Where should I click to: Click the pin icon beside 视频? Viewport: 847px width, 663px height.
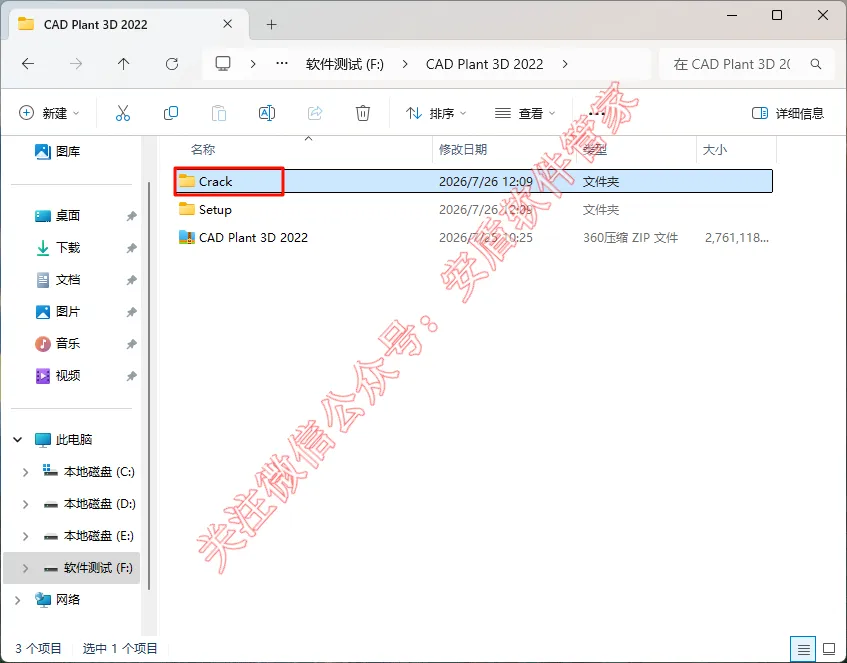click(x=131, y=376)
